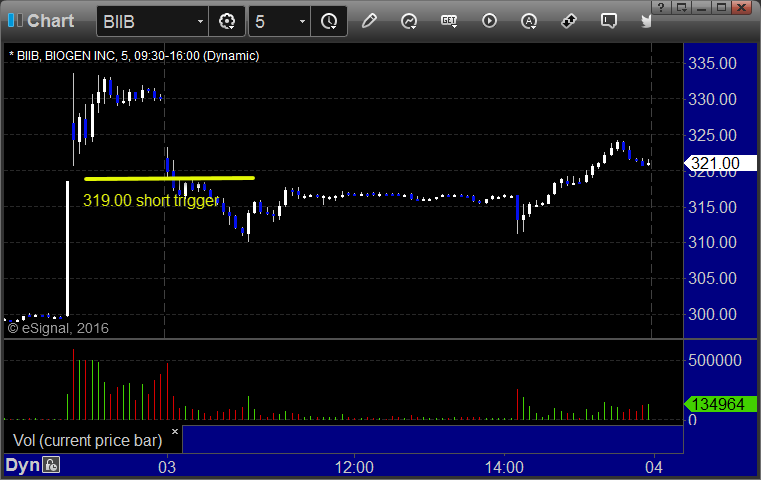Select the pencil drawing tool

(369, 21)
